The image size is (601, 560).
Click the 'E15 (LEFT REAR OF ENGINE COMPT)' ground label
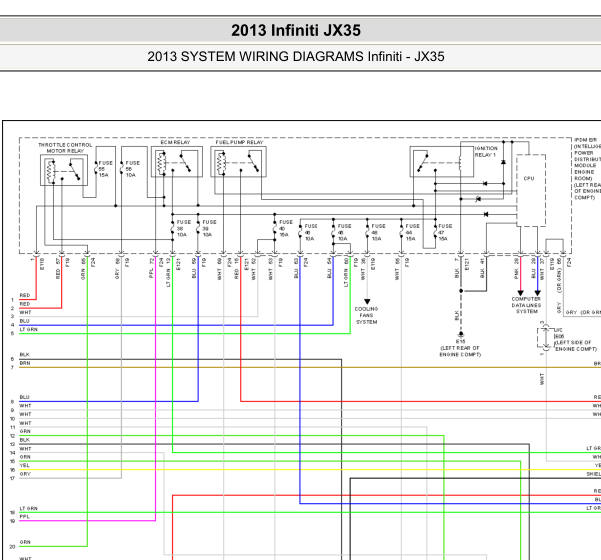pos(460,348)
